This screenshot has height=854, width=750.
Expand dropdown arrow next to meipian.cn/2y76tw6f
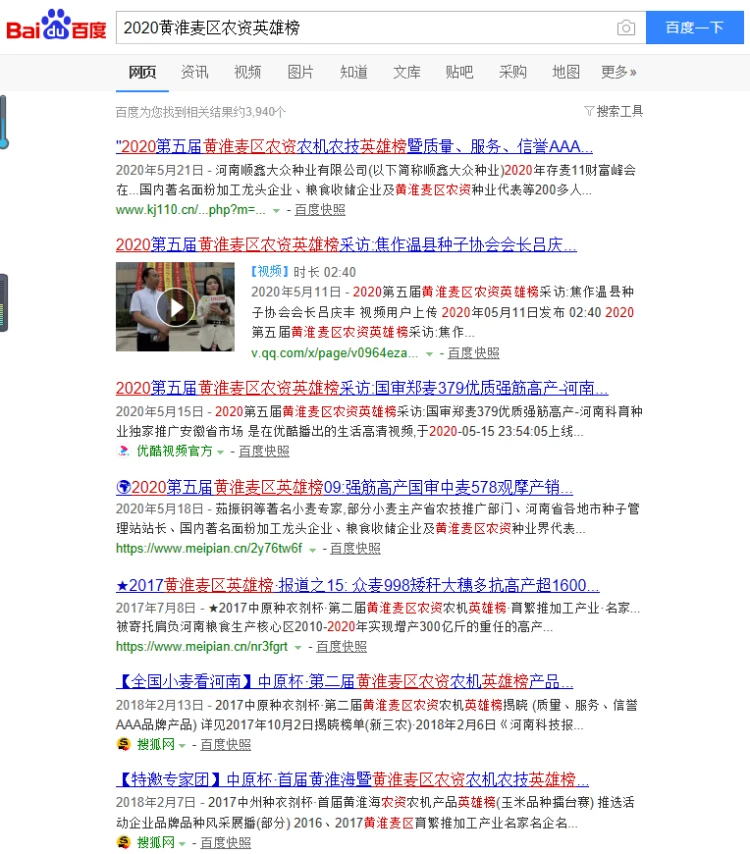(x=313, y=550)
